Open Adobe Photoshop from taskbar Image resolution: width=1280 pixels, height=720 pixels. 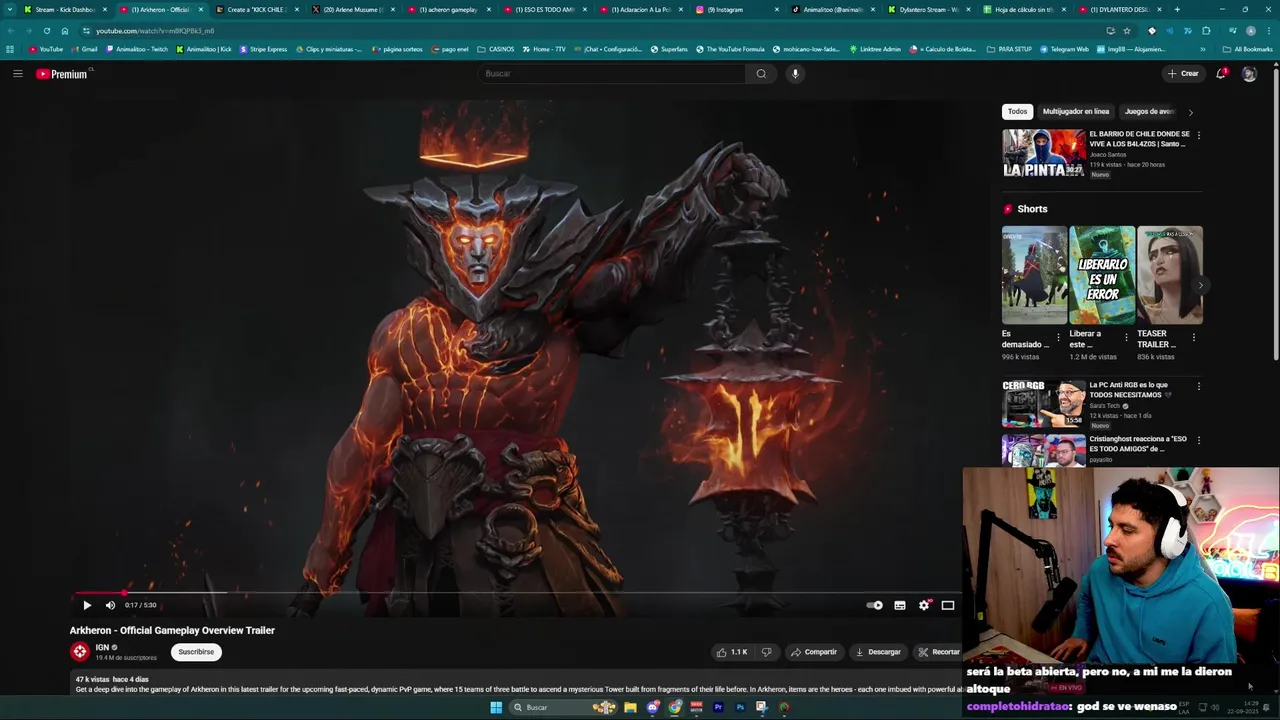(740, 707)
